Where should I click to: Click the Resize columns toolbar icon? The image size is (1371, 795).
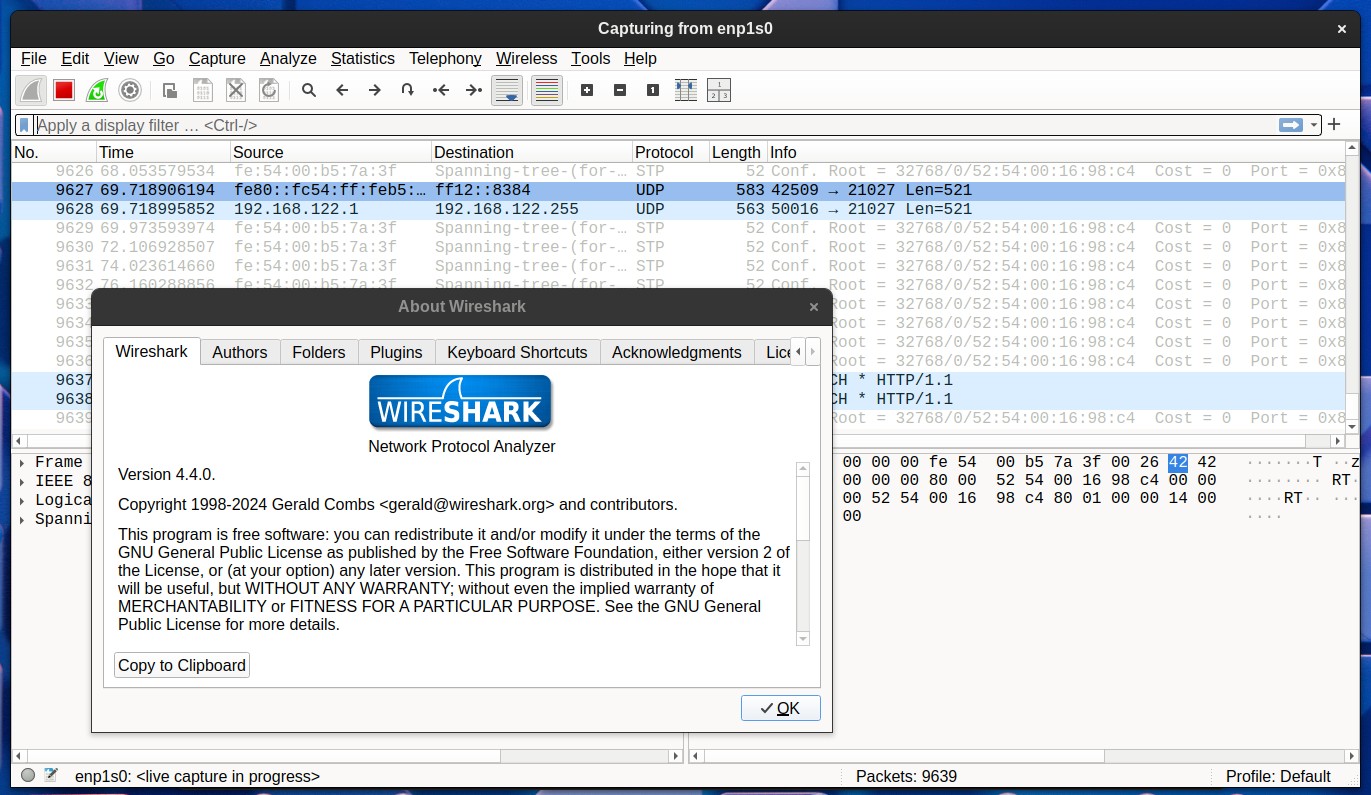pos(686,90)
